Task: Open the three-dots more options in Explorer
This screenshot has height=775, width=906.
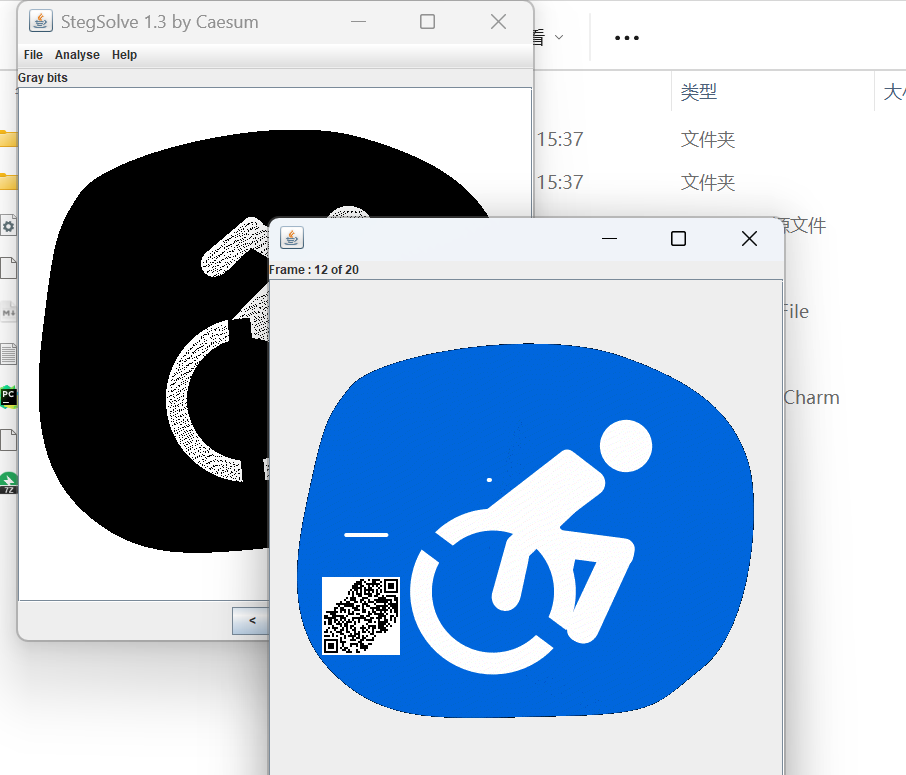Action: pyautogui.click(x=627, y=38)
